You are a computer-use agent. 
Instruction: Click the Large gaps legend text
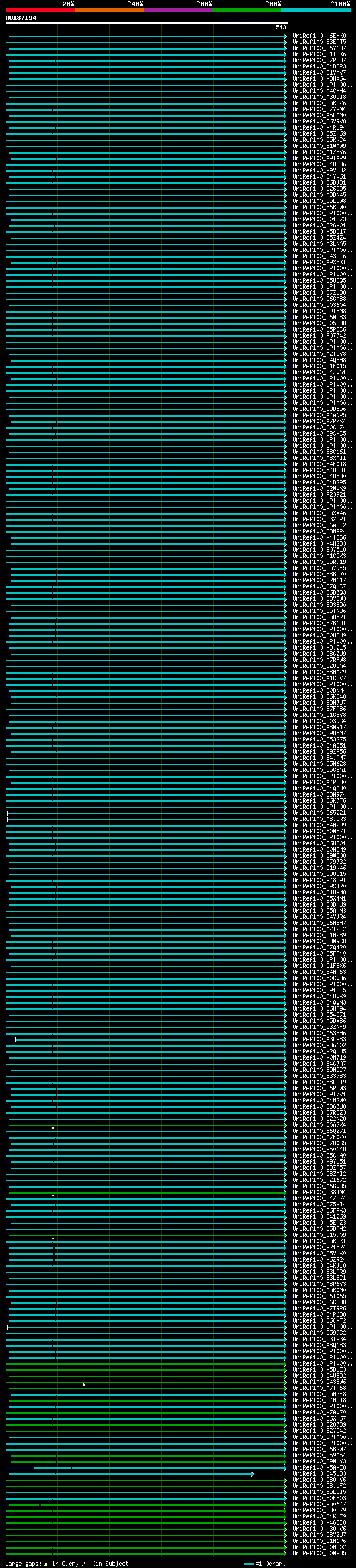68,1564
